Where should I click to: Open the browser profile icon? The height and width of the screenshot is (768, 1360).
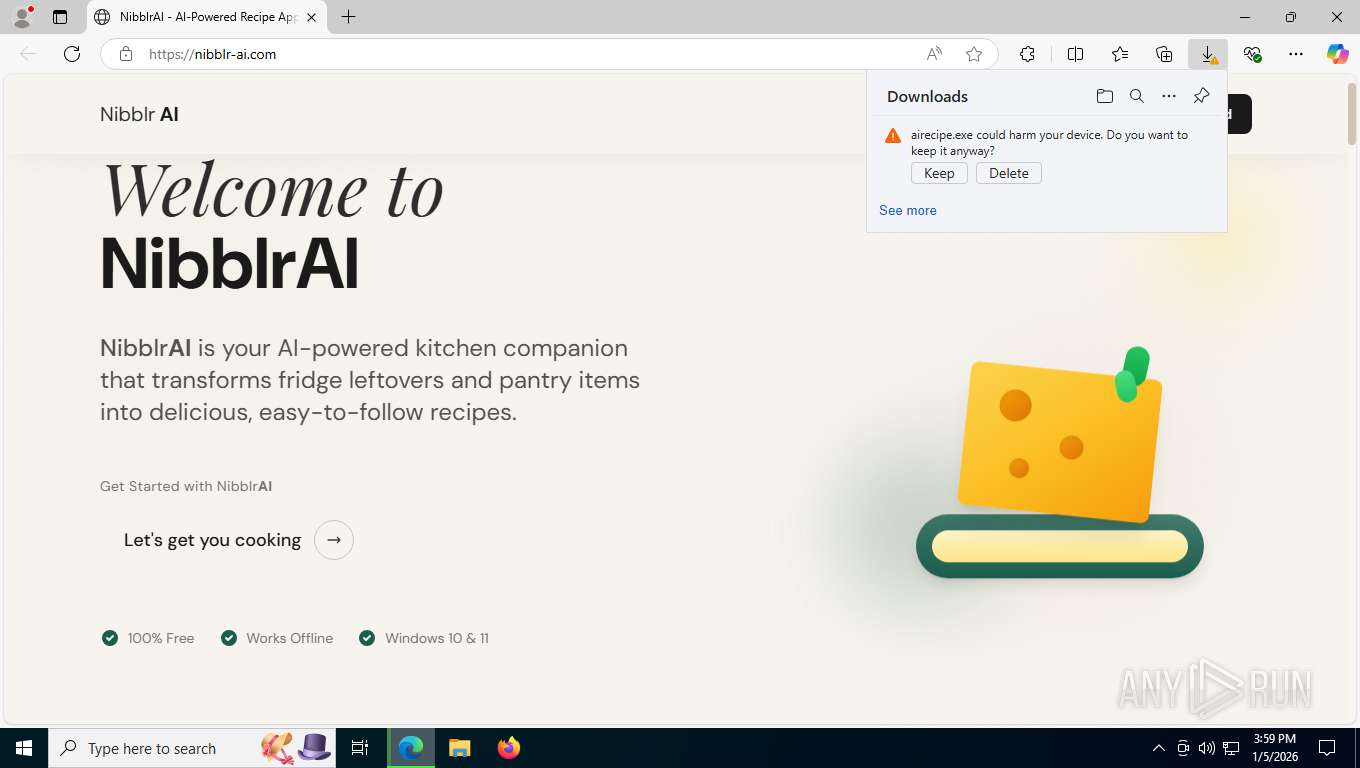click(21, 17)
